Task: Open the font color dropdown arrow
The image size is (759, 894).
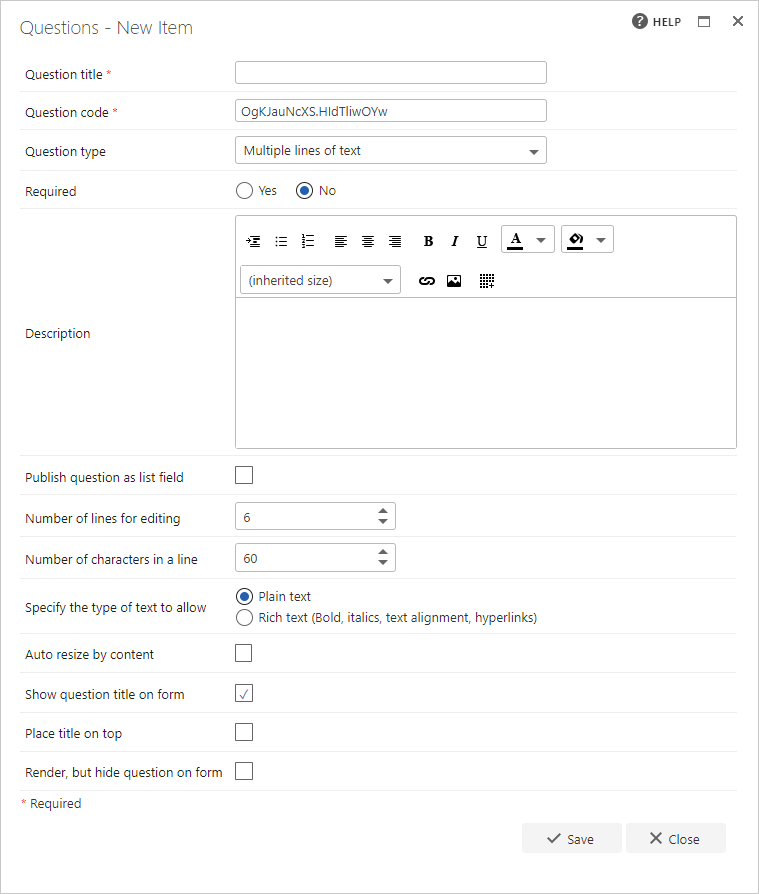Action: [541, 240]
